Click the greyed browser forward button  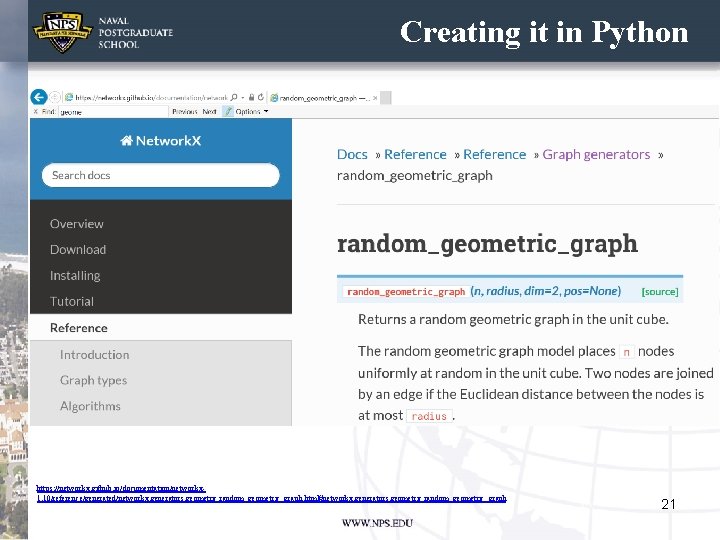tap(55, 97)
